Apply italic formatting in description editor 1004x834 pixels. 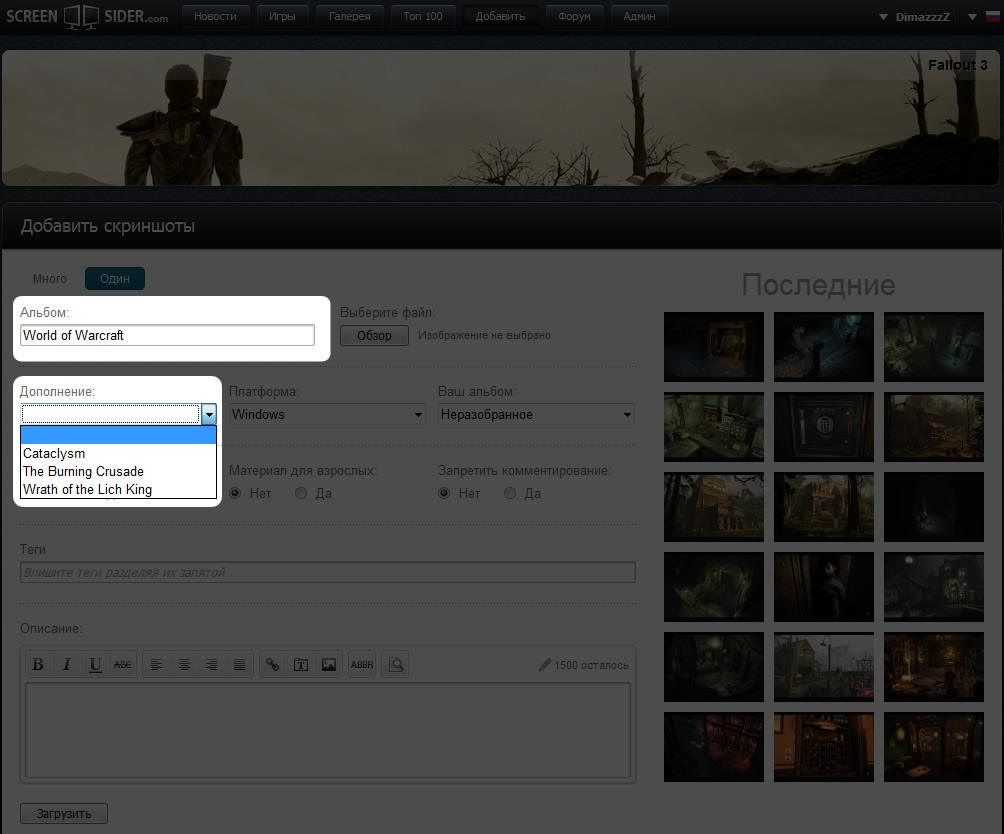click(x=66, y=664)
